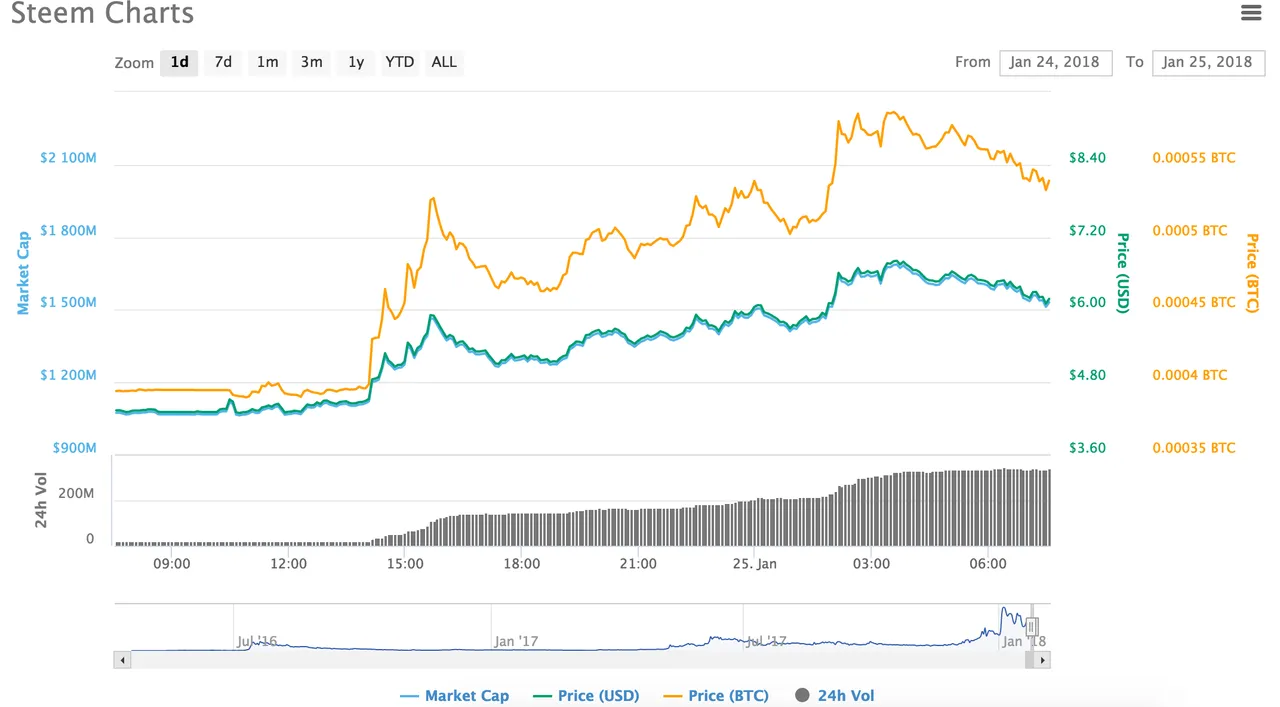Toggle 24h Vol series in legend
This screenshot has width=1280, height=707.
834,696
